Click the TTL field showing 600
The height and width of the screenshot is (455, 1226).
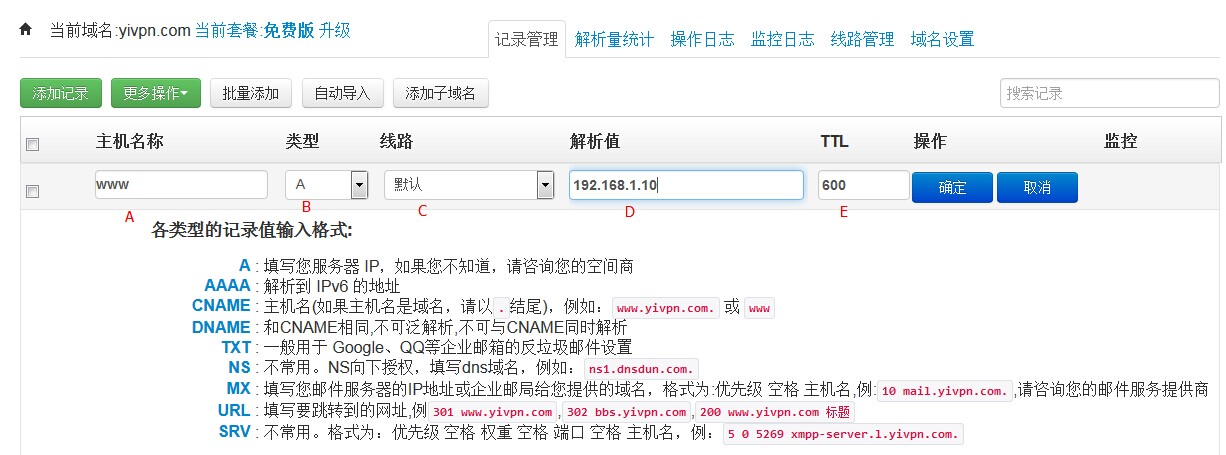coord(864,185)
